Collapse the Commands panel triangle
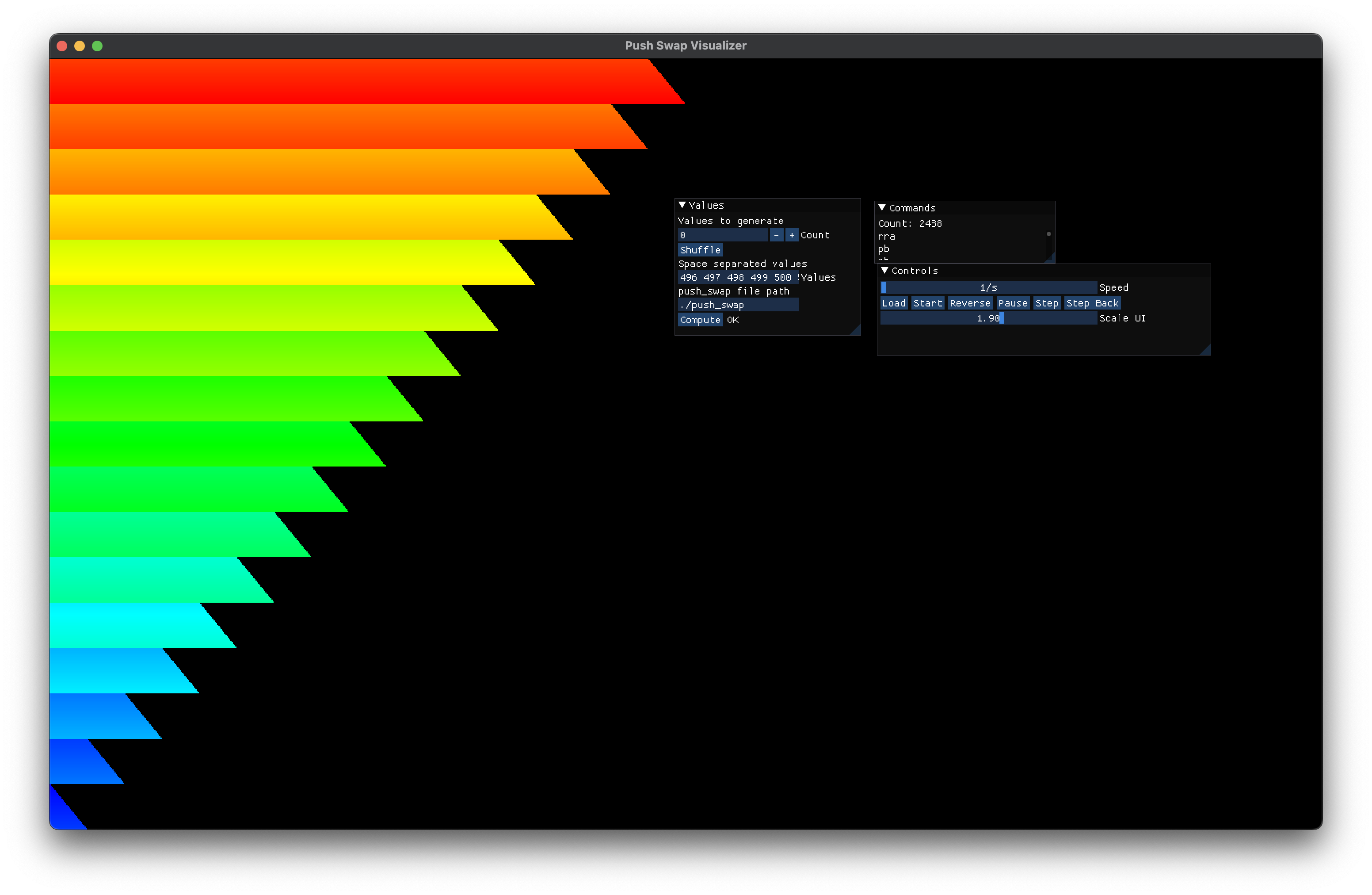 [882, 207]
